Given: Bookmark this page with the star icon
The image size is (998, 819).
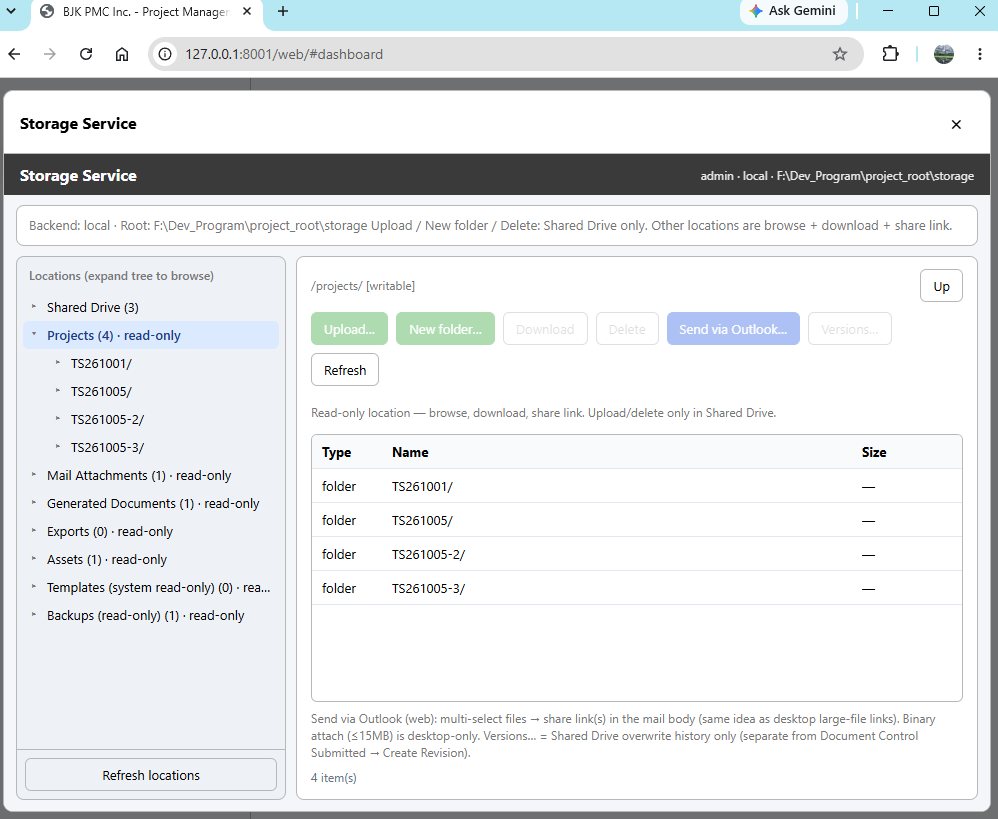Looking at the screenshot, I should (840, 54).
